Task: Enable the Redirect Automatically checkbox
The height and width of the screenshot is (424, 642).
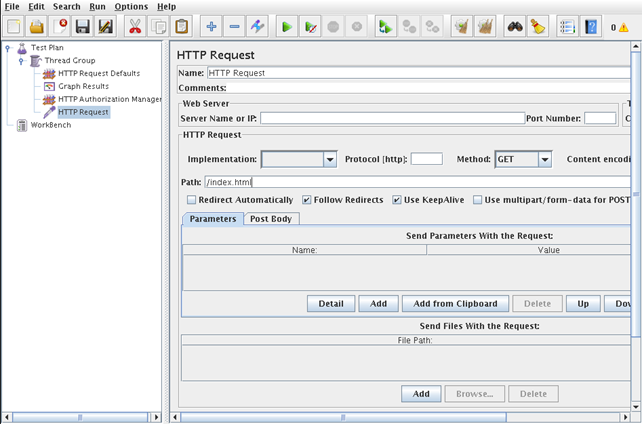Action: pos(192,200)
